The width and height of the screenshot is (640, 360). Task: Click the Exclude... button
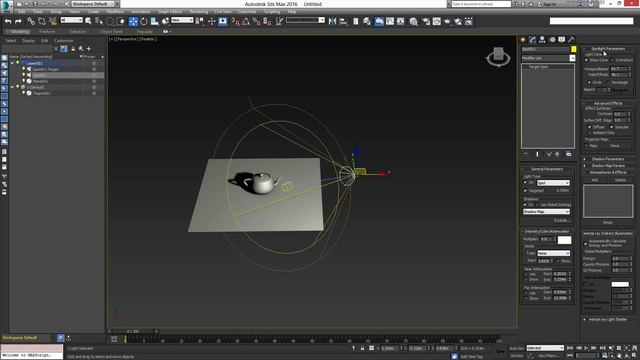pyautogui.click(x=562, y=220)
